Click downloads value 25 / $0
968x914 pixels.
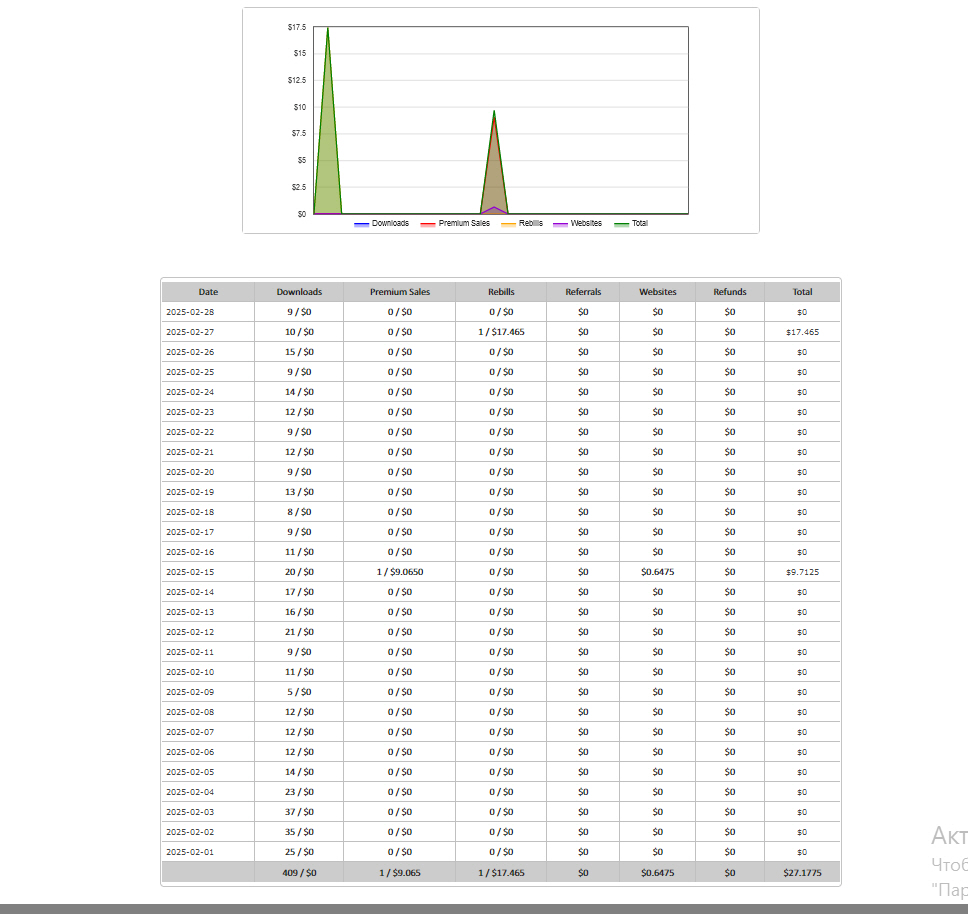click(299, 852)
